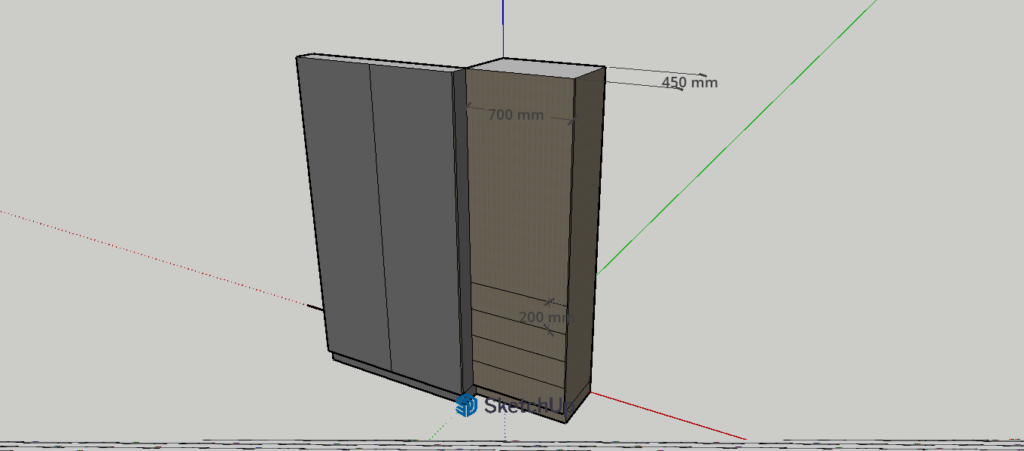Screen dimensions: 1024x451
Task: Click the dotted red axis line
Action: pyautogui.click(x=150, y=254)
